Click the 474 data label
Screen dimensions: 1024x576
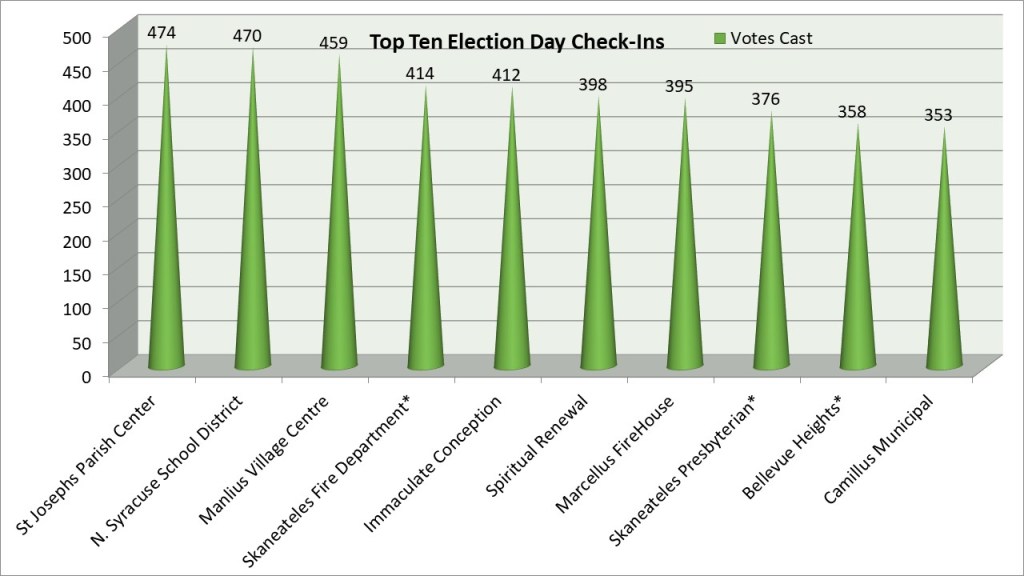pos(161,33)
